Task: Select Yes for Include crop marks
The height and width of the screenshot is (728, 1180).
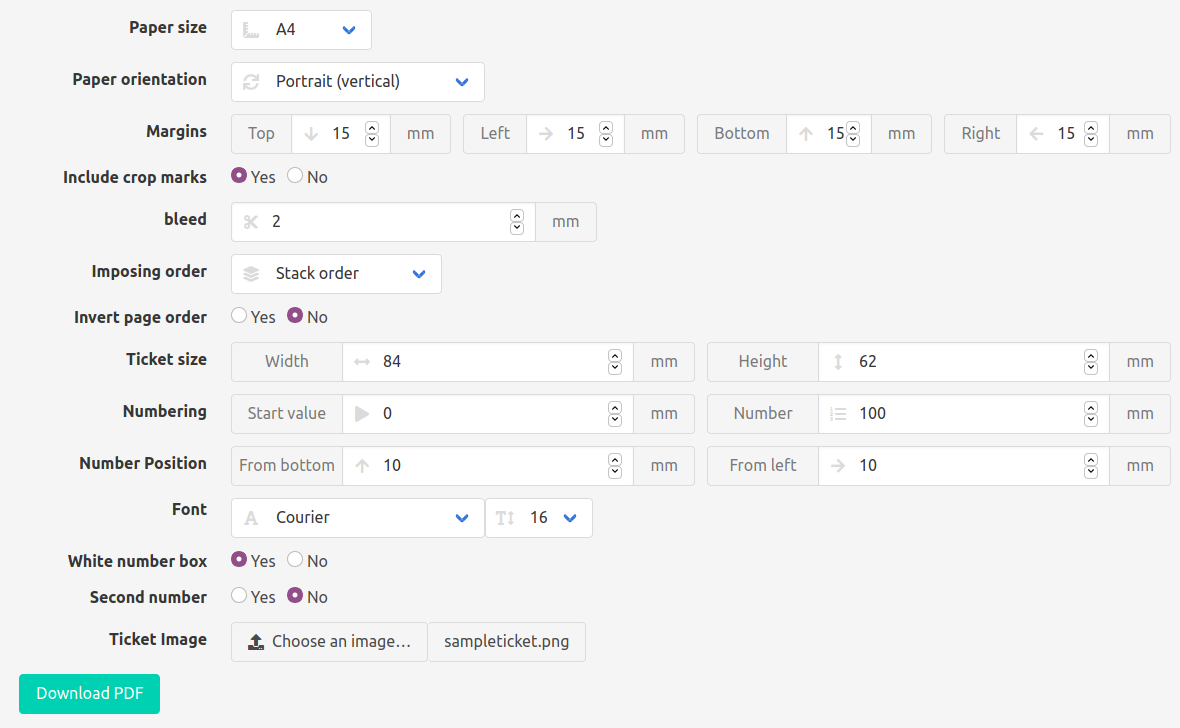Action: (x=239, y=175)
